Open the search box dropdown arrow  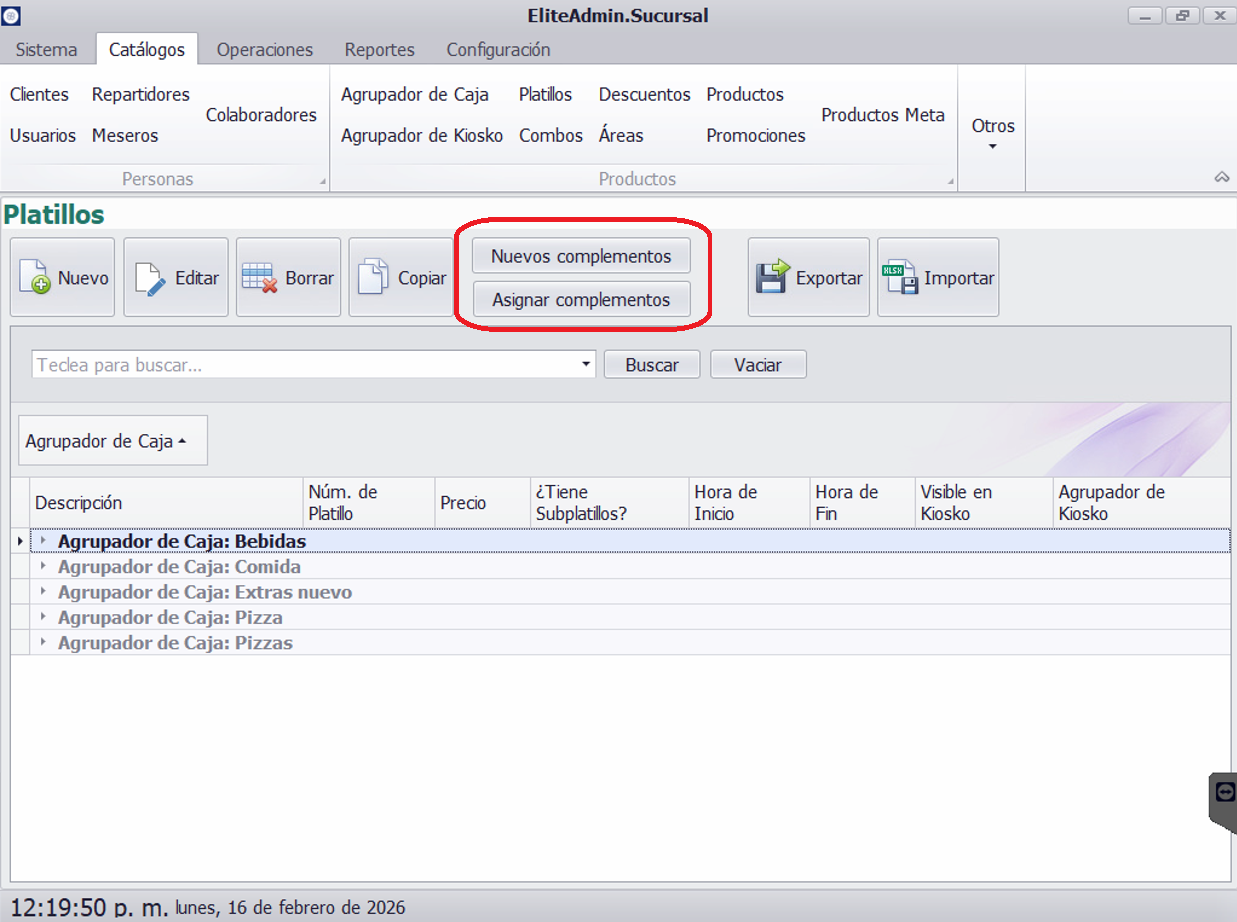[586, 365]
